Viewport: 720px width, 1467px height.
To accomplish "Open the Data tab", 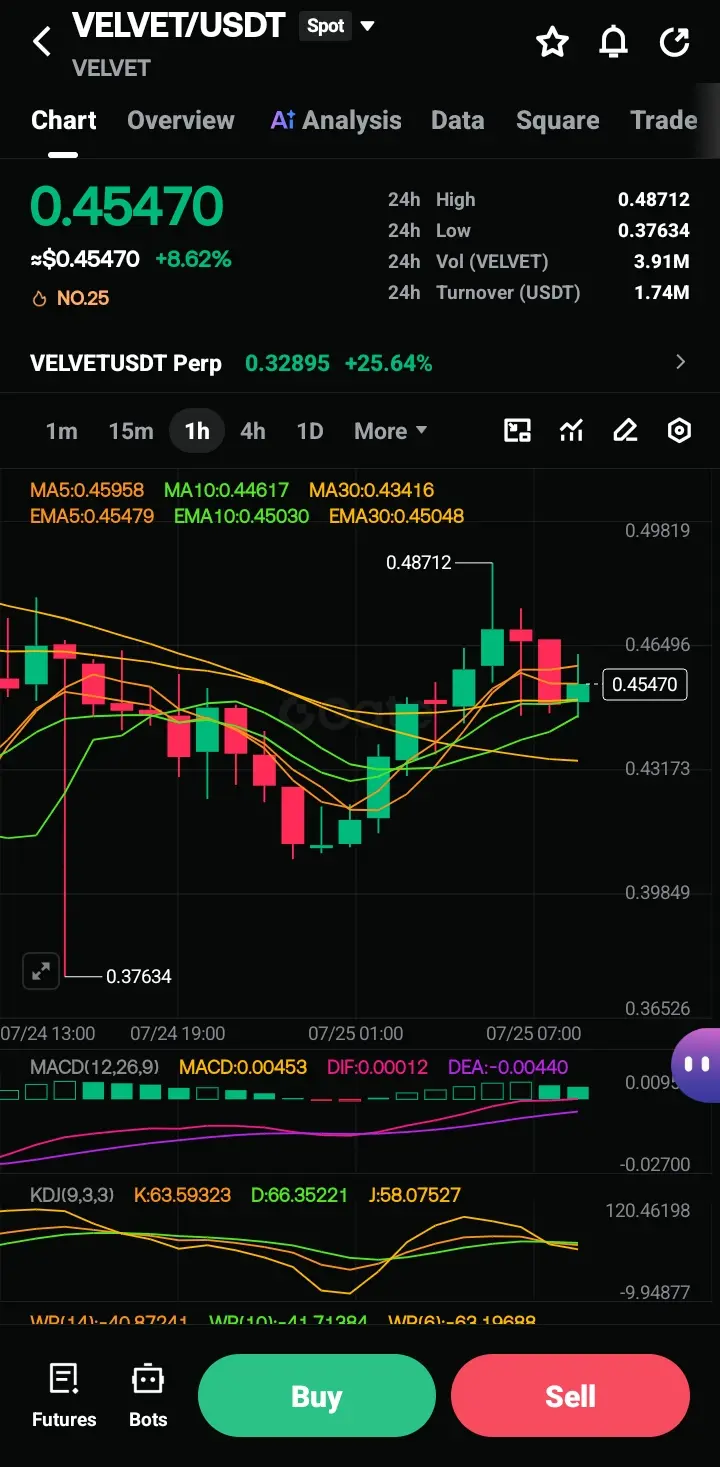I will click(x=458, y=120).
